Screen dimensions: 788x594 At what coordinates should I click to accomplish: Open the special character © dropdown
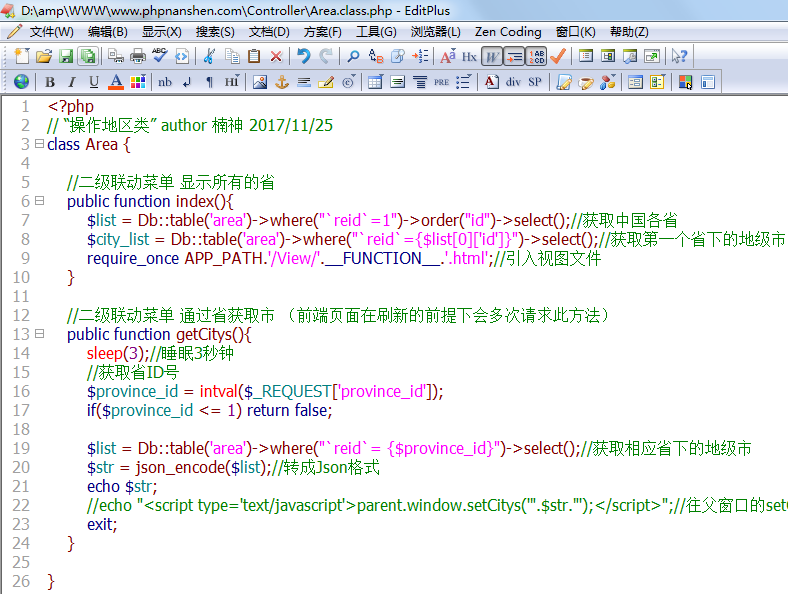348,81
